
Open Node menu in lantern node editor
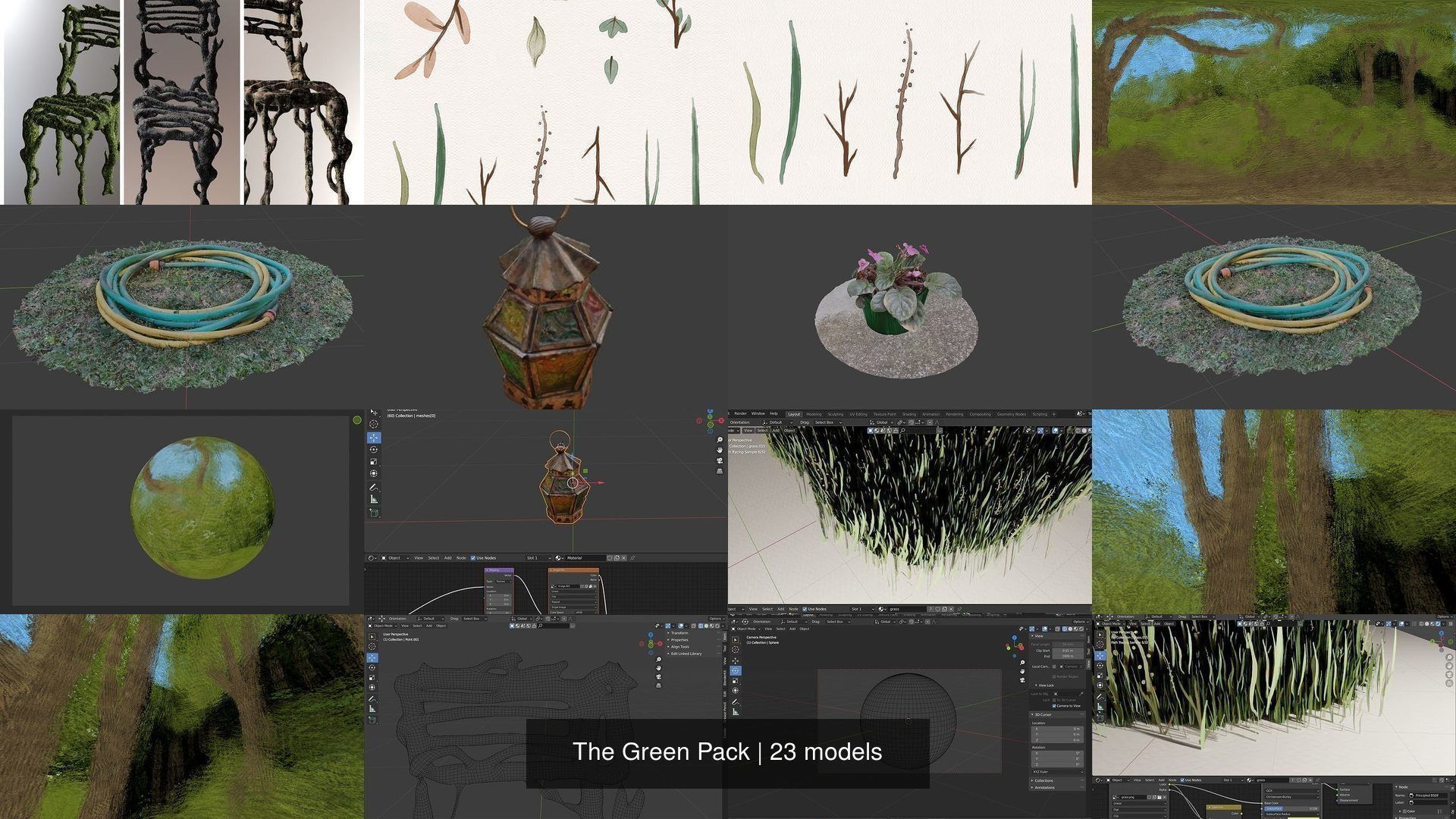(461, 558)
